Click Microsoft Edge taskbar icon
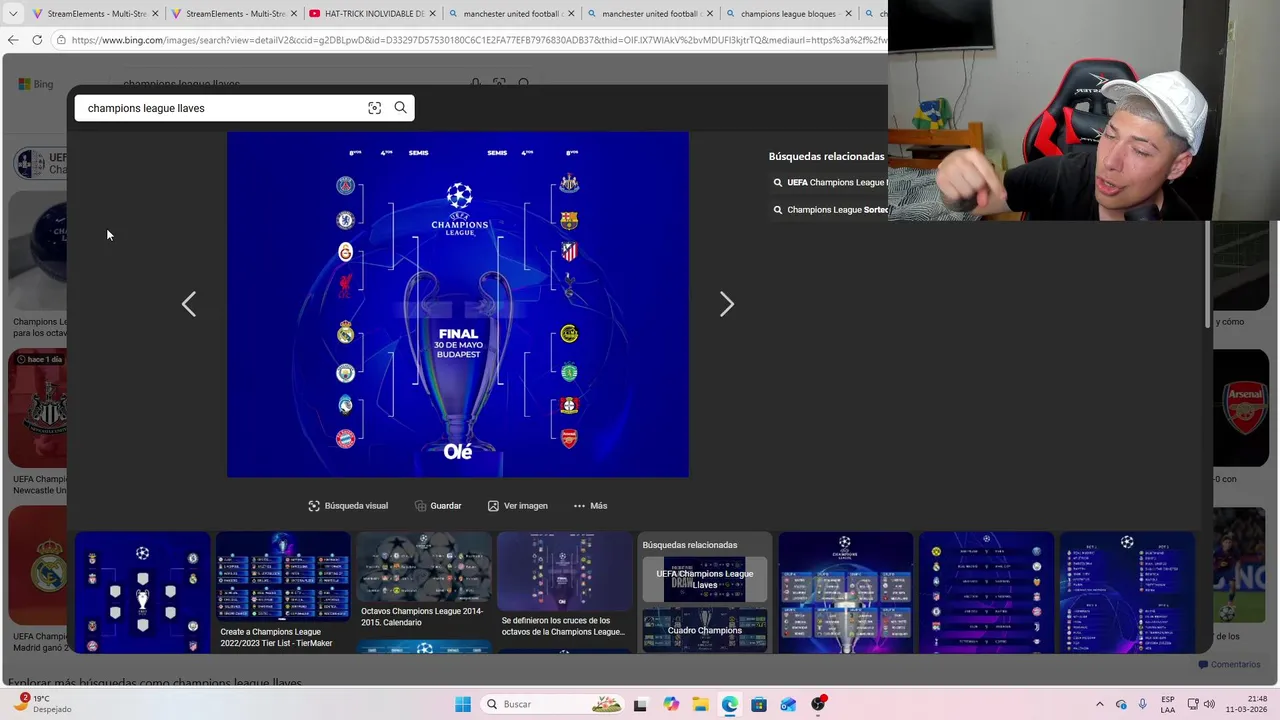 (729, 704)
